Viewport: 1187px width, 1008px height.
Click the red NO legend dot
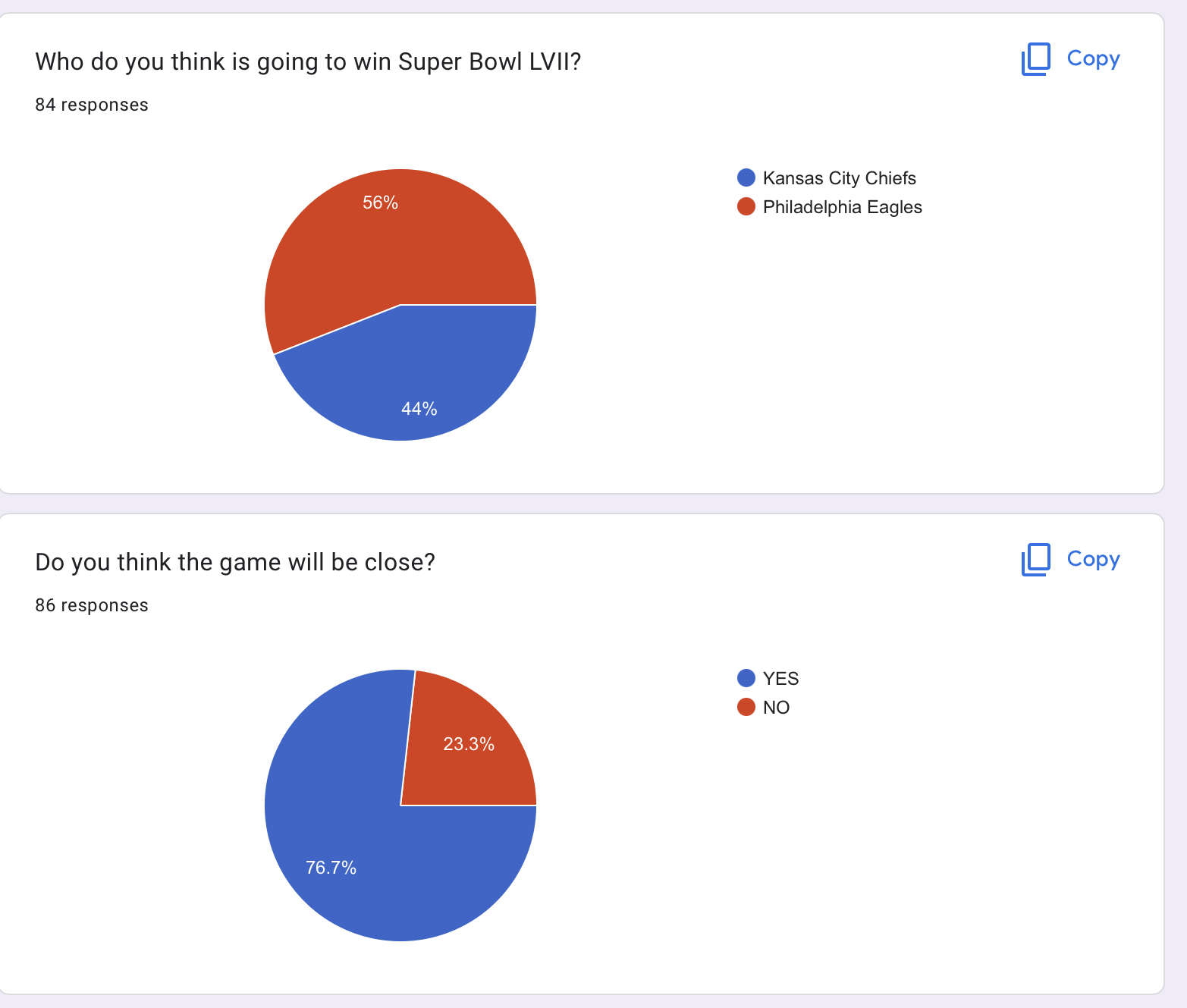click(746, 707)
